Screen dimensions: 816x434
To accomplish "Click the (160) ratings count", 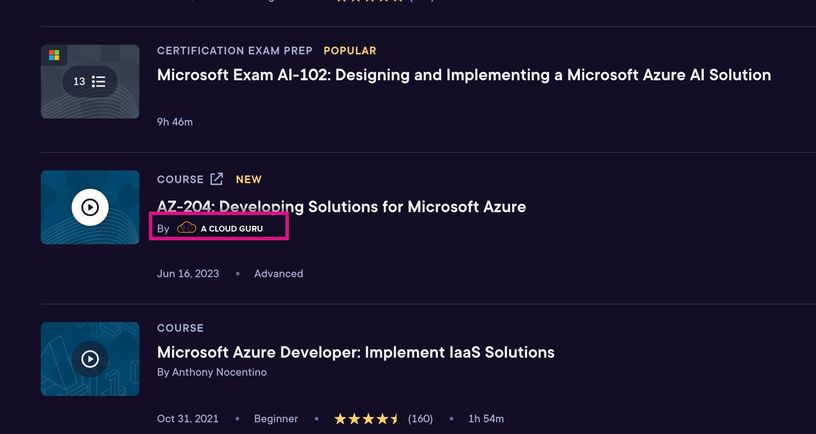I will pyautogui.click(x=420, y=418).
